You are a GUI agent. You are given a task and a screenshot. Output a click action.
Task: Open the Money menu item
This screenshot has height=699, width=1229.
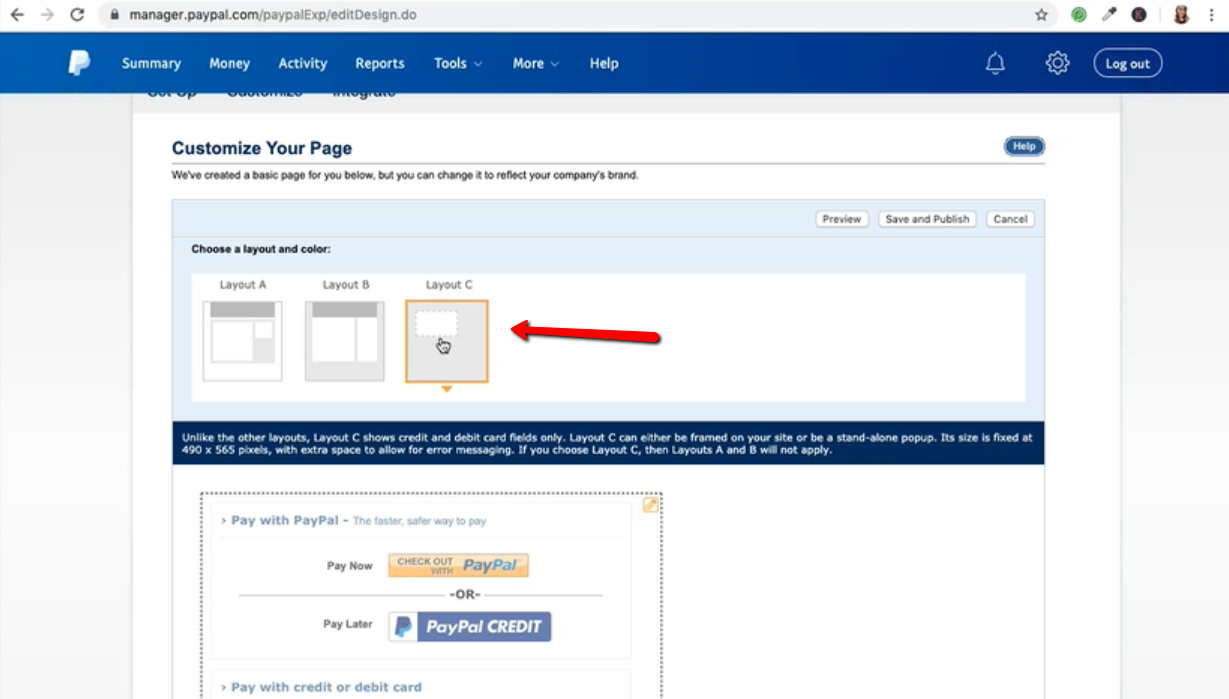click(229, 63)
